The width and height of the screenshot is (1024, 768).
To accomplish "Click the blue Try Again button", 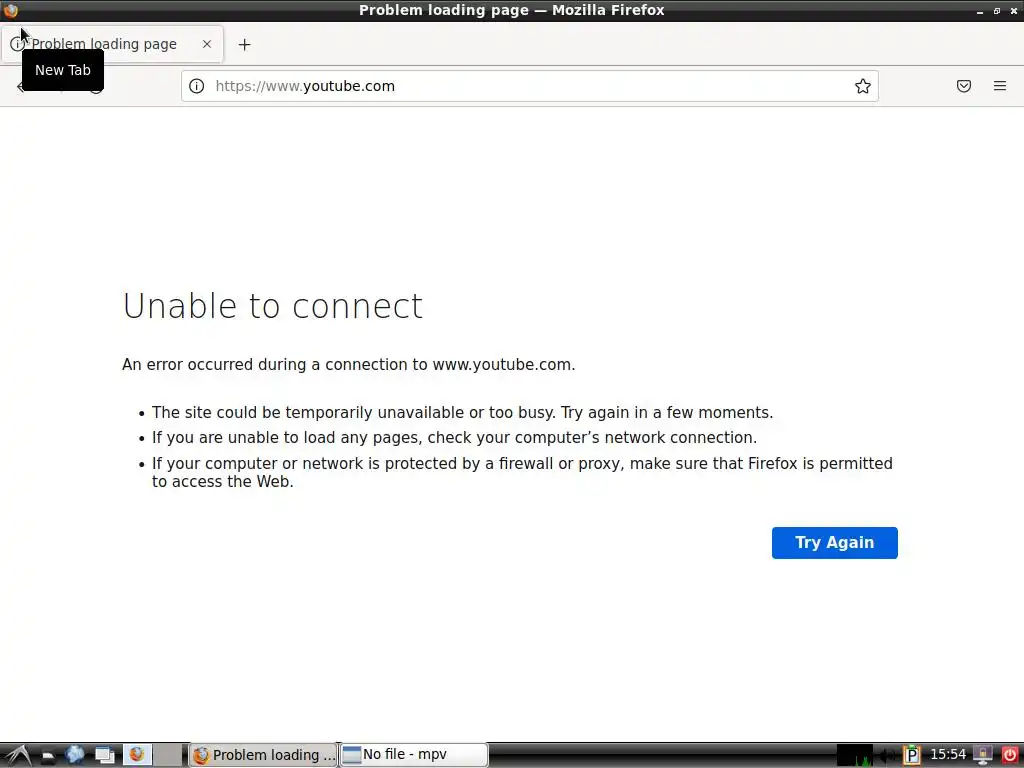I will point(834,543).
